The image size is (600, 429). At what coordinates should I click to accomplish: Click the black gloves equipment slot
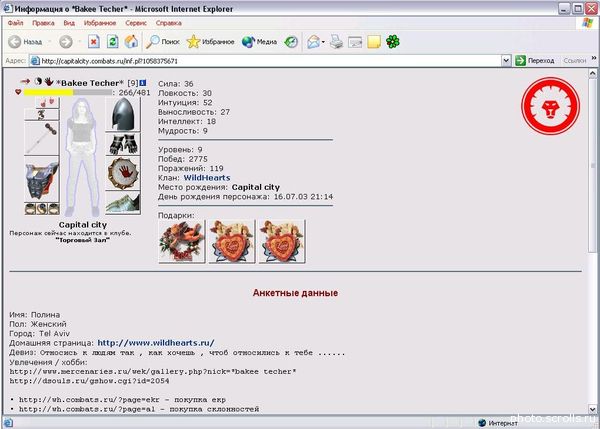[x=123, y=144]
